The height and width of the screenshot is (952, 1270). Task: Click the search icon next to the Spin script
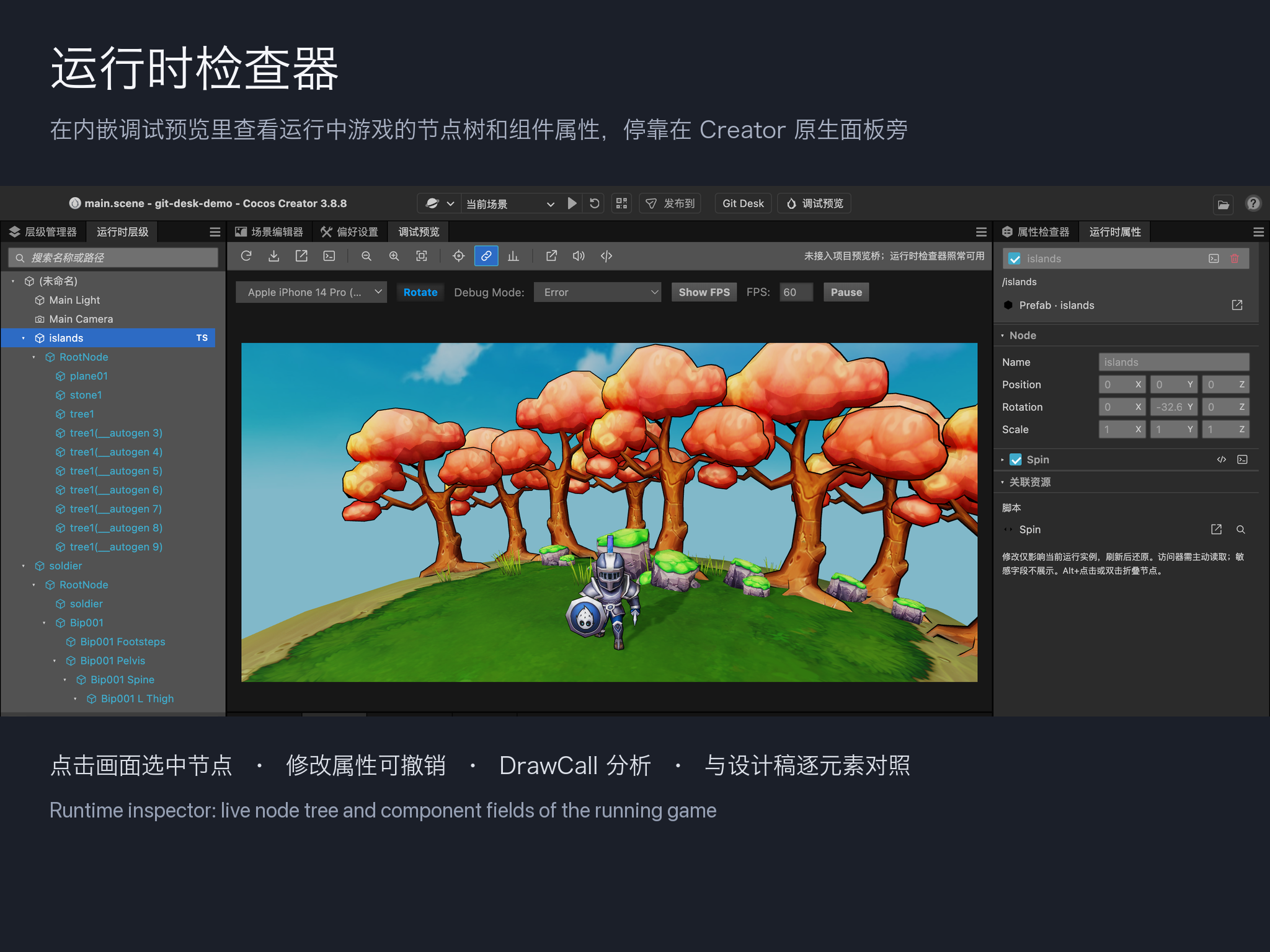click(1241, 529)
